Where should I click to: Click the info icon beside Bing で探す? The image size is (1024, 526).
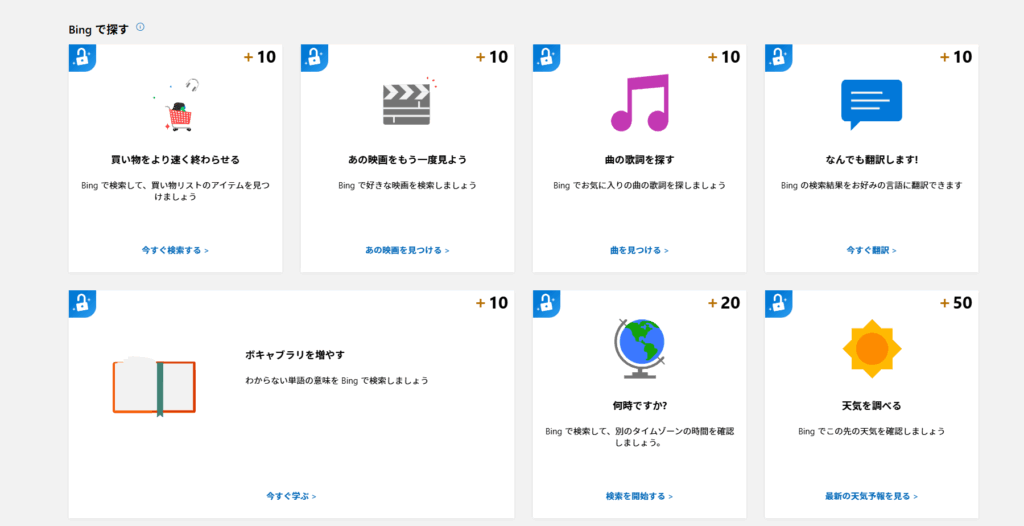(x=140, y=27)
